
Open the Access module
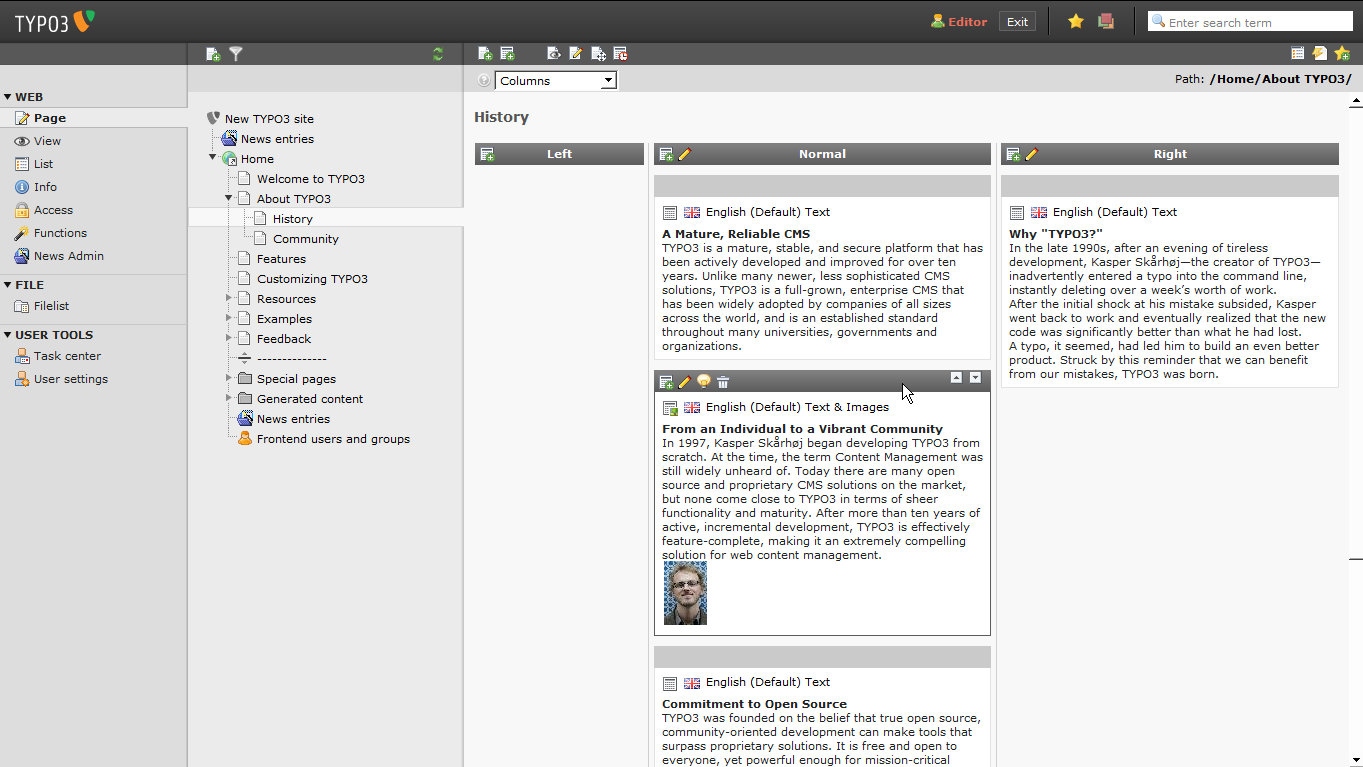(53, 210)
